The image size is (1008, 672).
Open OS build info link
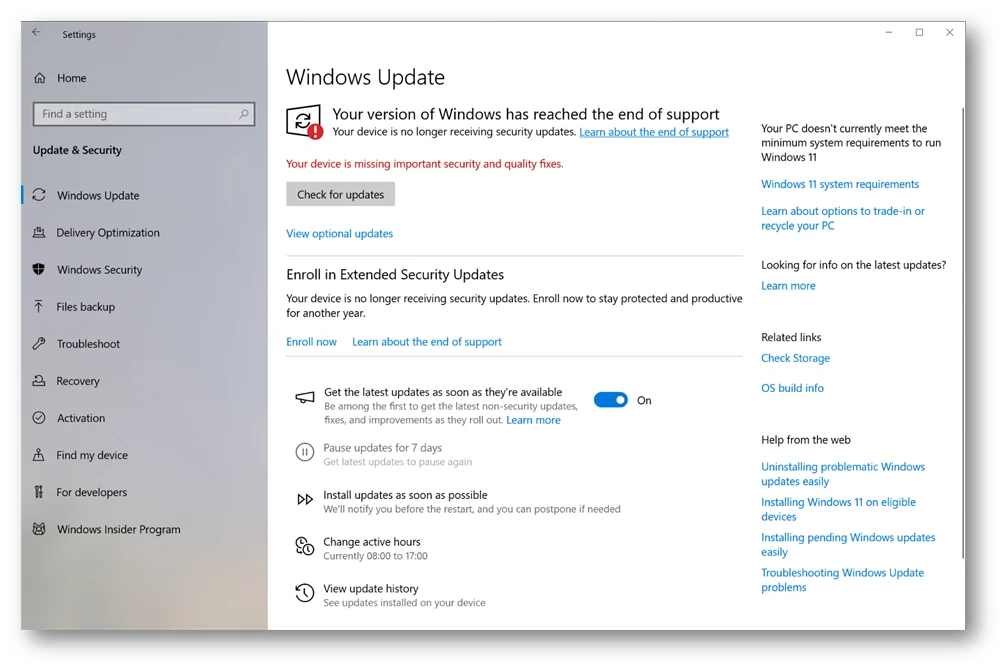pyautogui.click(x=792, y=388)
